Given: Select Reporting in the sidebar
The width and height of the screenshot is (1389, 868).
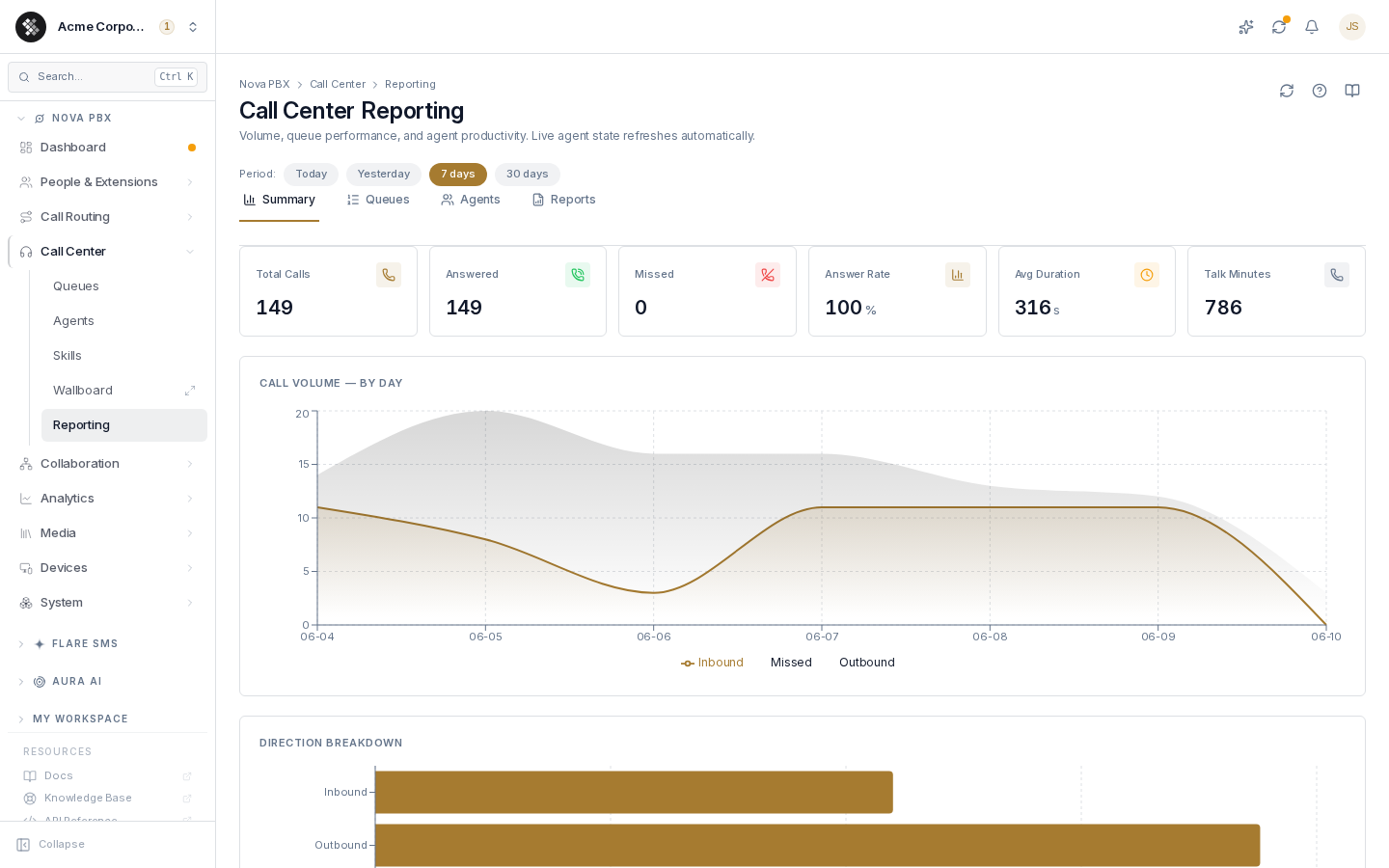Looking at the screenshot, I should 123,425.
